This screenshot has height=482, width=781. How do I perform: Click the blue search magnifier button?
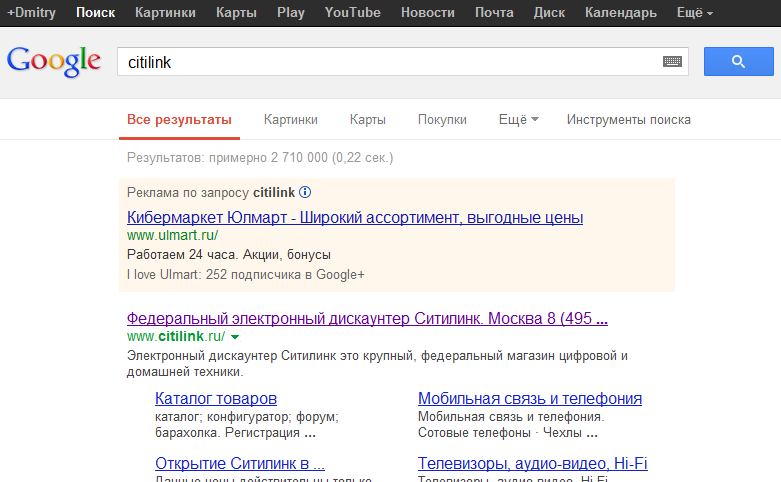coord(739,62)
